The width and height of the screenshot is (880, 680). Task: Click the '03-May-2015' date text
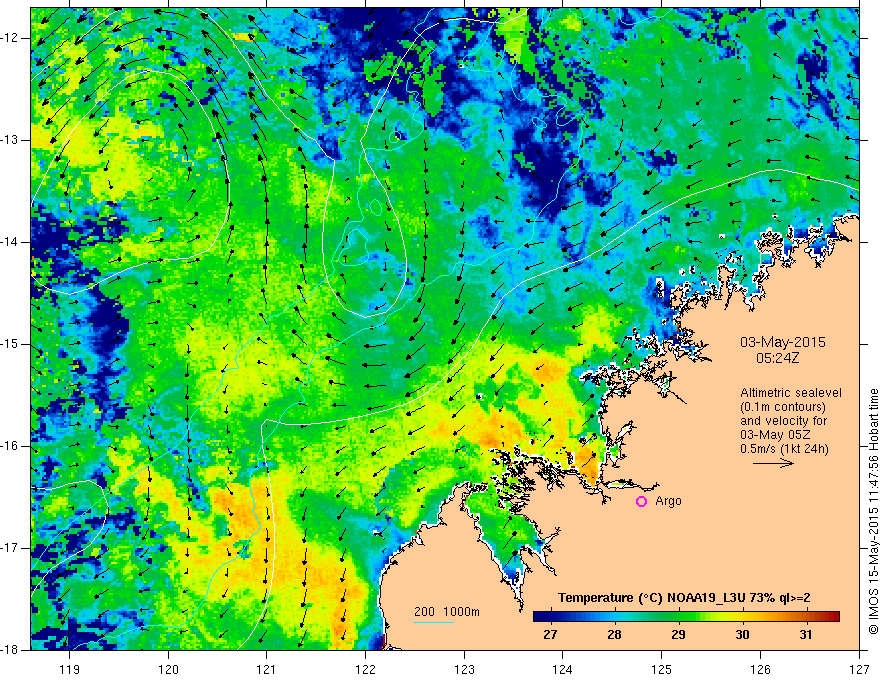(x=783, y=342)
